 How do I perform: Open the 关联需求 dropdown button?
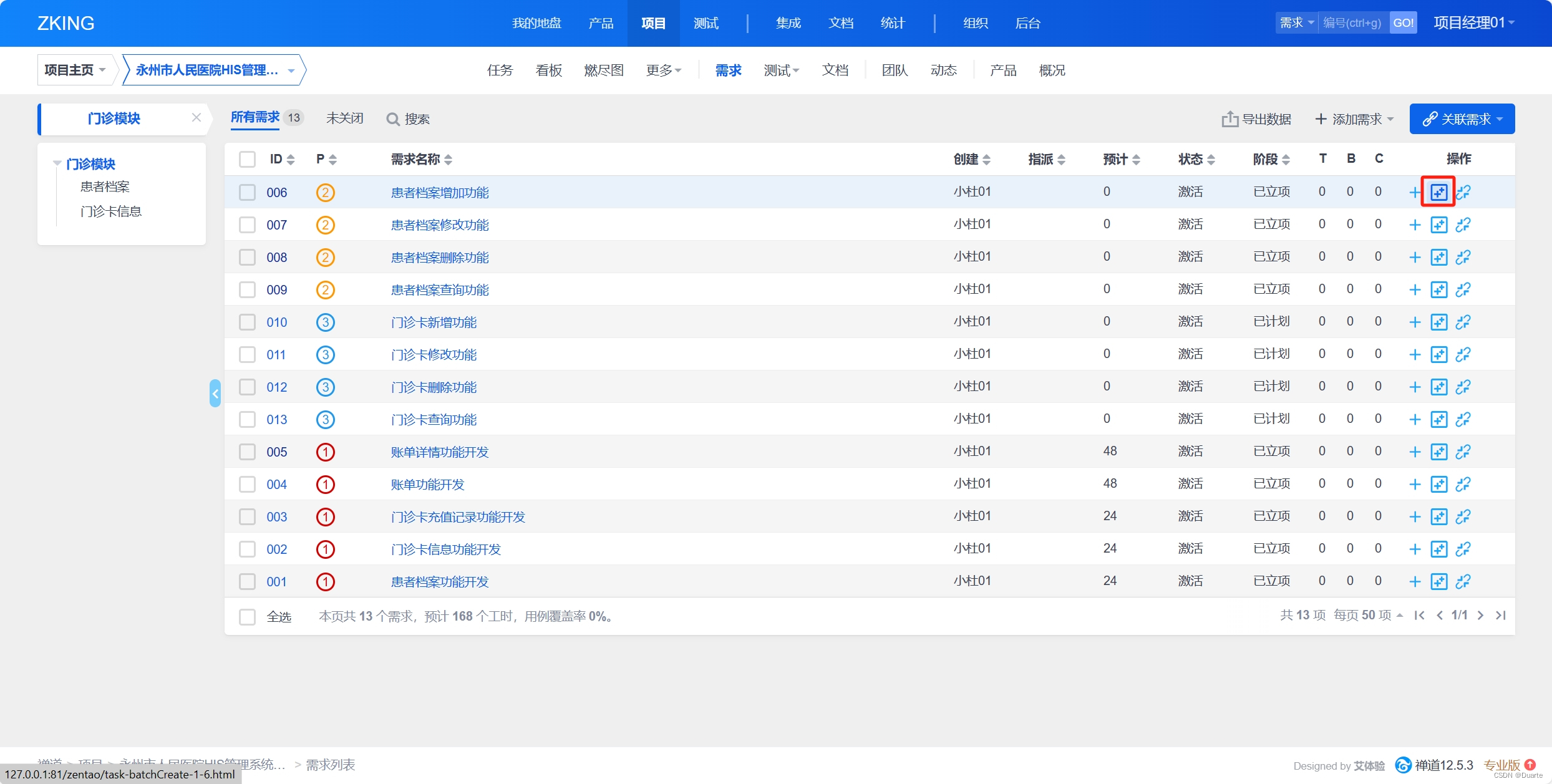[1462, 119]
